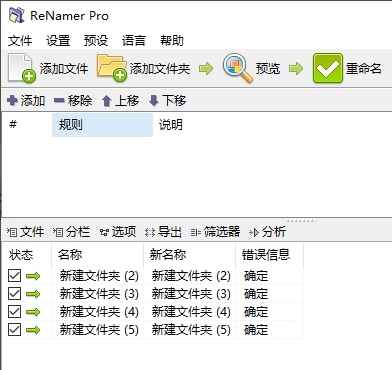Click 确定 status for 新建文件夹 (4) row
The width and height of the screenshot is (392, 370).
click(x=256, y=312)
